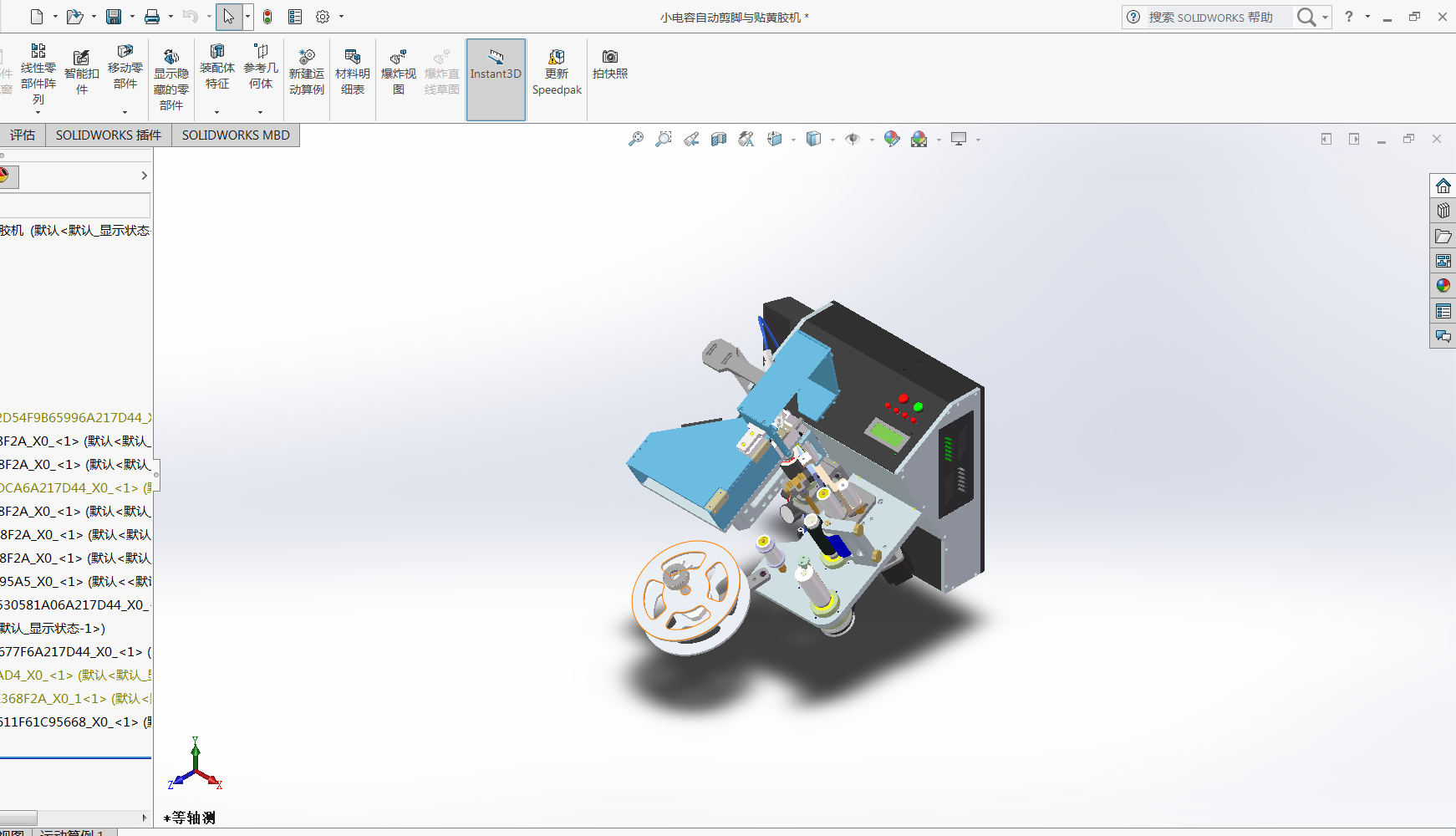1456x836 pixels.
Task: Click the Rebuild traffic light icon
Action: (267, 17)
